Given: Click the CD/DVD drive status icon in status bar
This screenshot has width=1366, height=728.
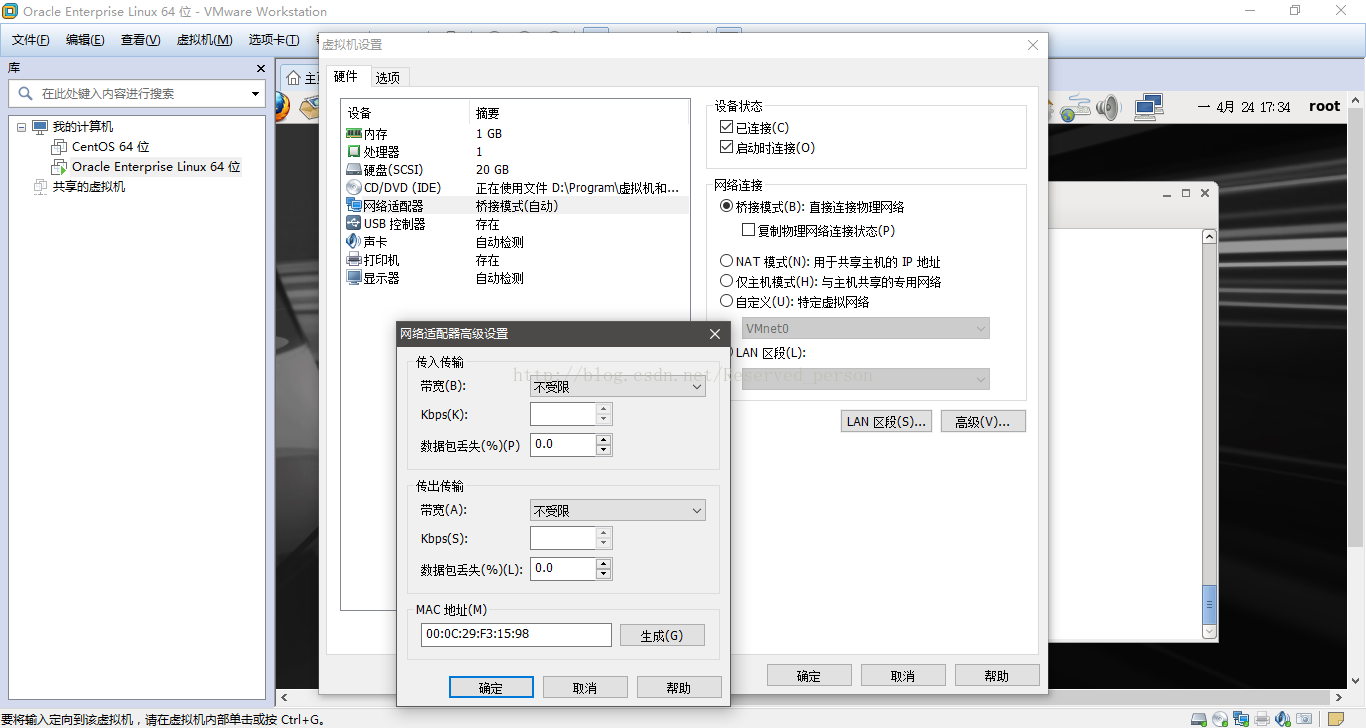Looking at the screenshot, I should click(1220, 719).
